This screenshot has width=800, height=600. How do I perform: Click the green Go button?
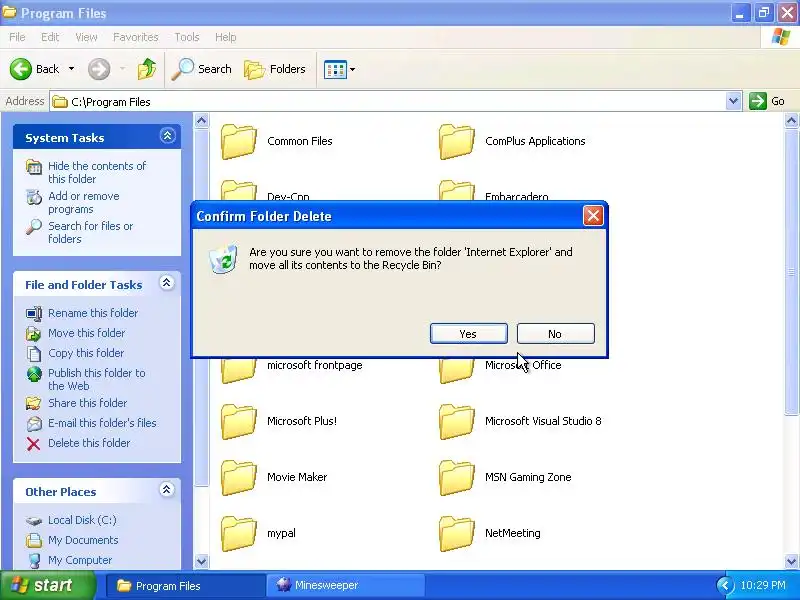[767, 101]
